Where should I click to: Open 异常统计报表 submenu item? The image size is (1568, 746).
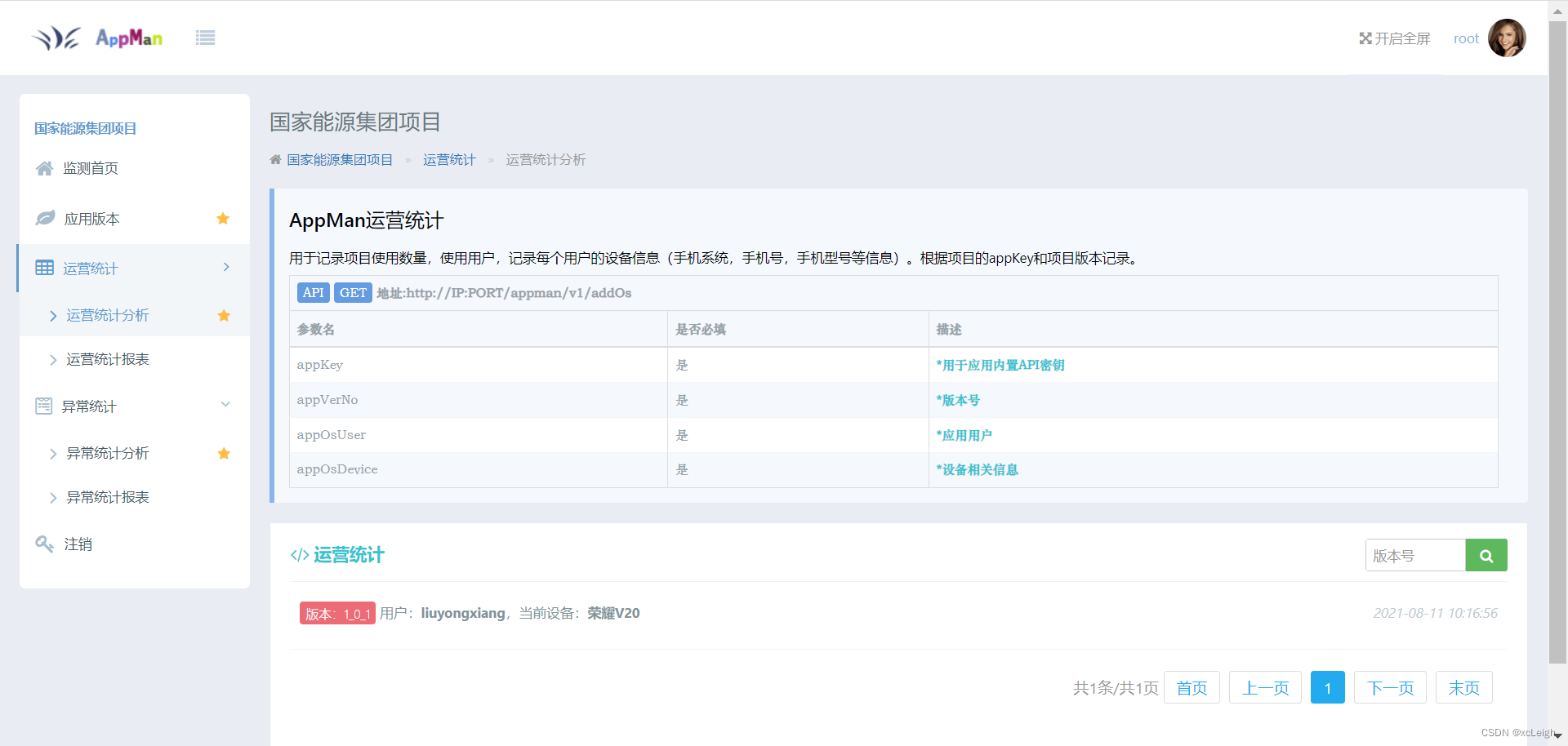pos(108,497)
